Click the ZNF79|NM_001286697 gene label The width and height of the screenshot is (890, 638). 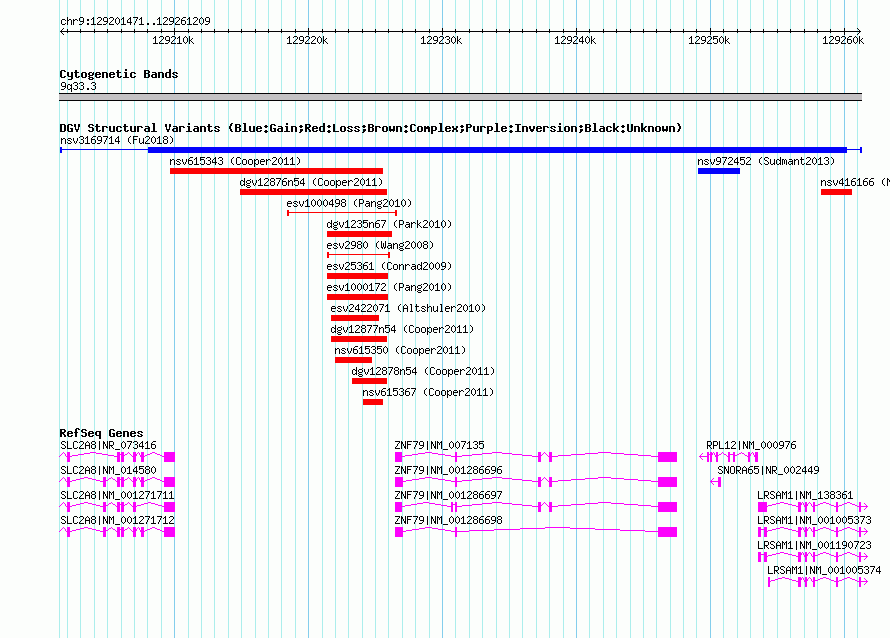(x=448, y=496)
